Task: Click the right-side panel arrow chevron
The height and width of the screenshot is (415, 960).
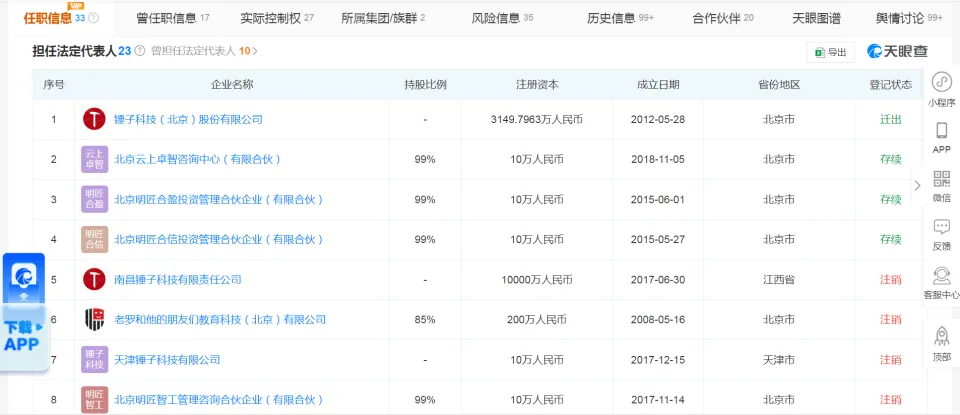Action: point(917,185)
